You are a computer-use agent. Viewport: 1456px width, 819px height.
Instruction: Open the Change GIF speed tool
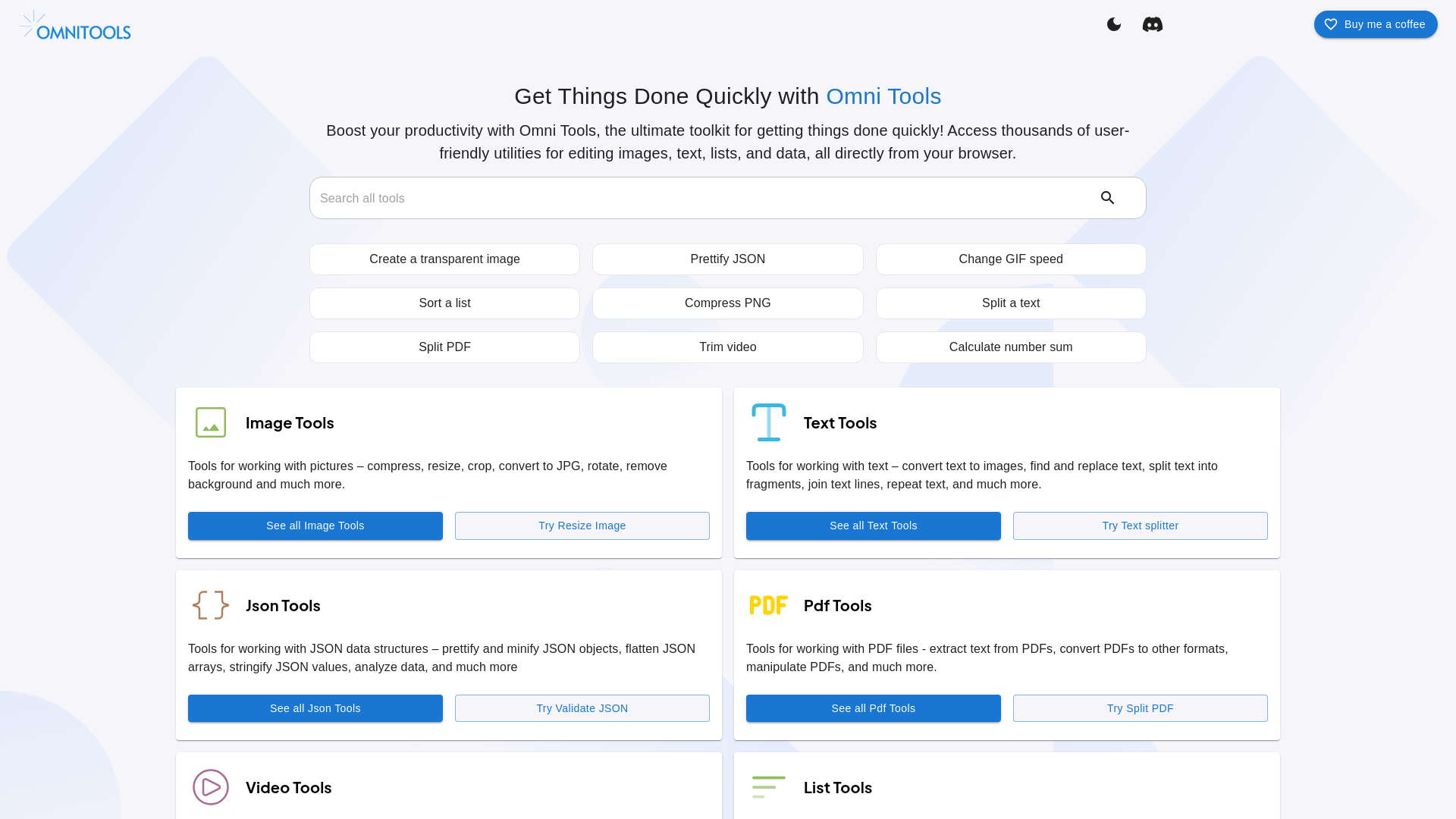(1010, 259)
